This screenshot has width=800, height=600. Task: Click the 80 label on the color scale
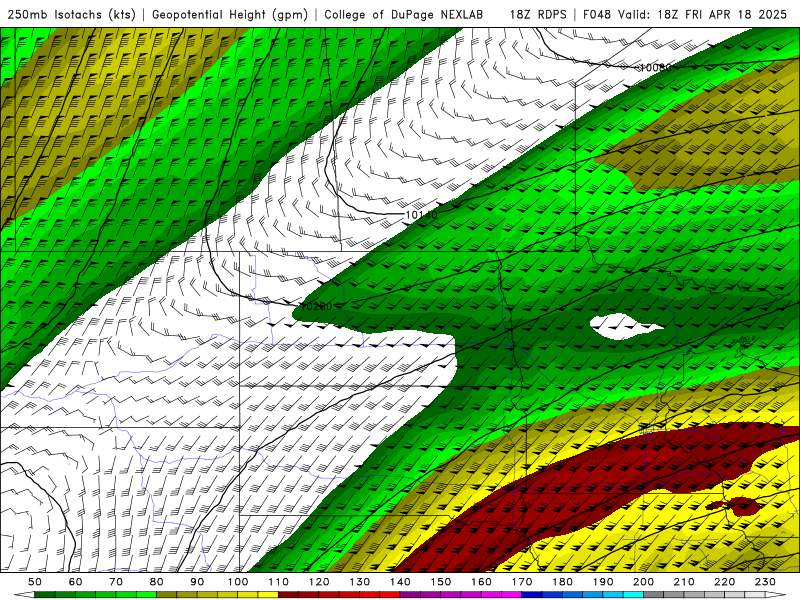click(157, 582)
